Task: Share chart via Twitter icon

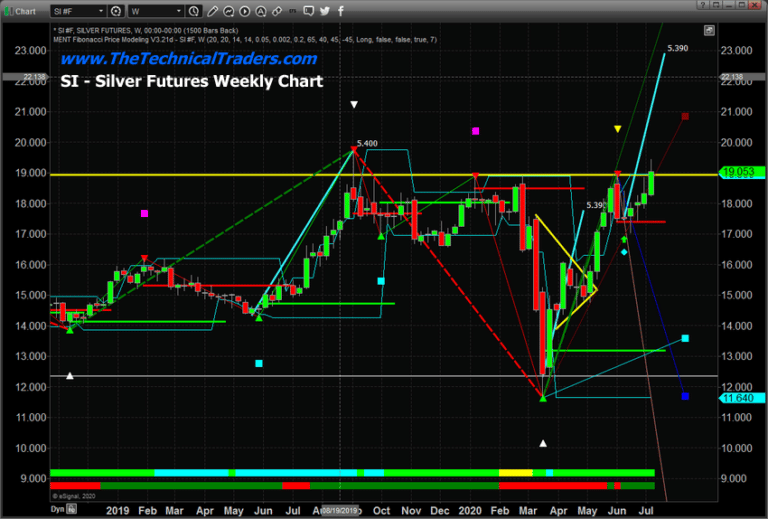Action: 325,11
